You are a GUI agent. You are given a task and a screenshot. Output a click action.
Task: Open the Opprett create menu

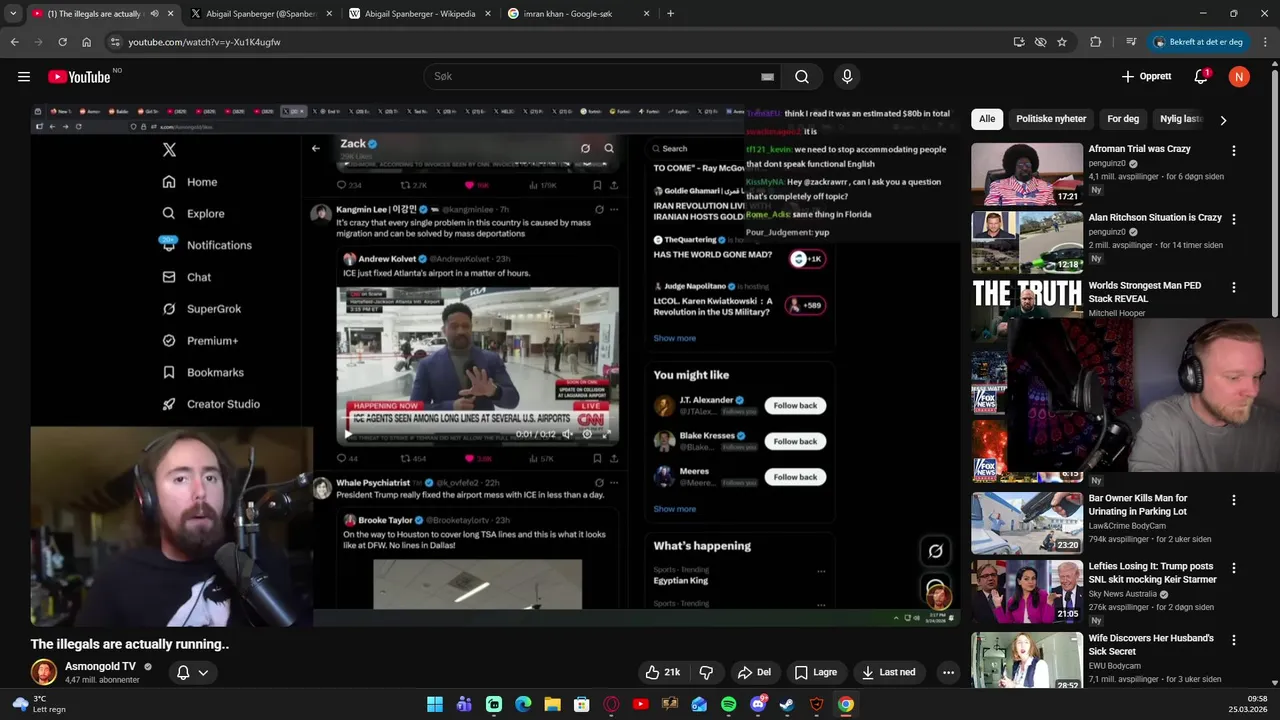click(x=1145, y=77)
